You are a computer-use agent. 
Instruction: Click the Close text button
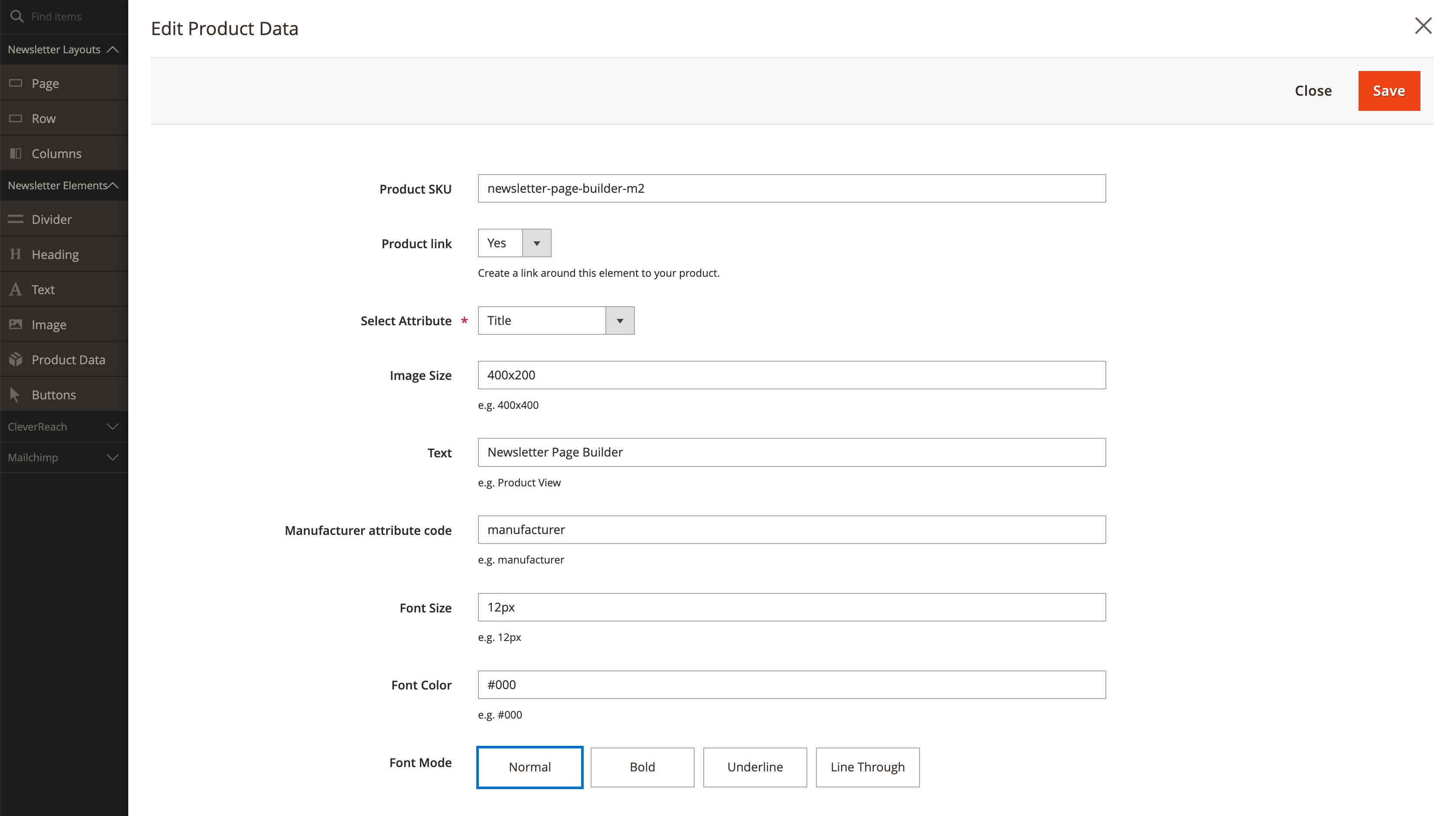coord(1313,91)
